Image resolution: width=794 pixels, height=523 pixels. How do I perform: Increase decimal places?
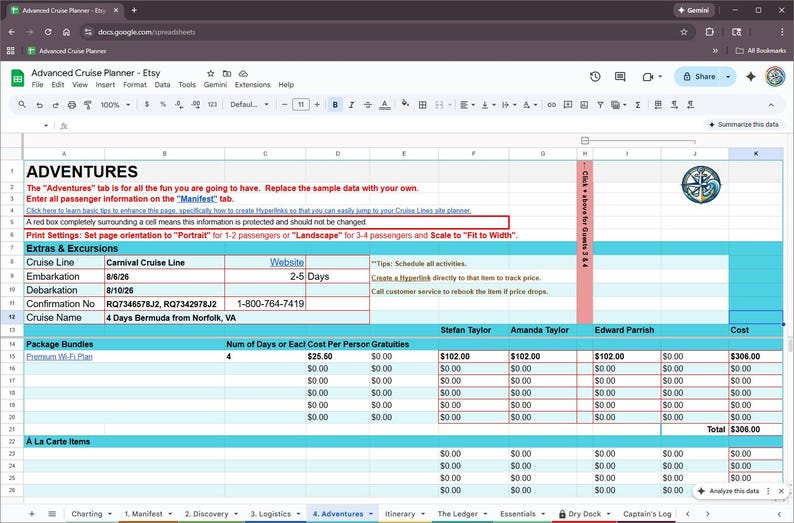pyautogui.click(x=196, y=104)
